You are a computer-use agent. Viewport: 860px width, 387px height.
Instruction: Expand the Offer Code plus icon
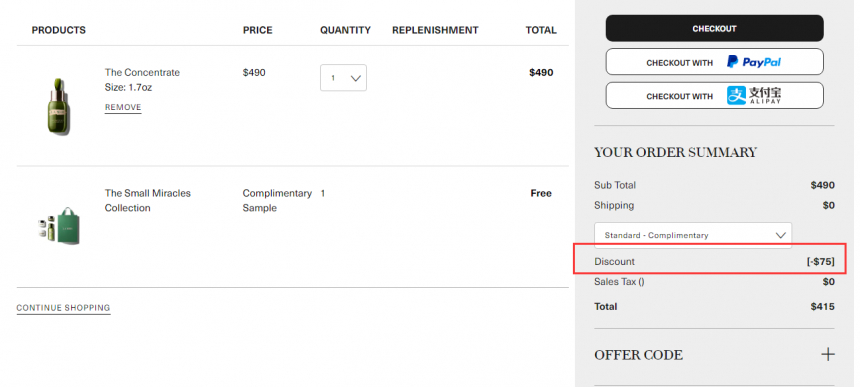click(x=828, y=355)
